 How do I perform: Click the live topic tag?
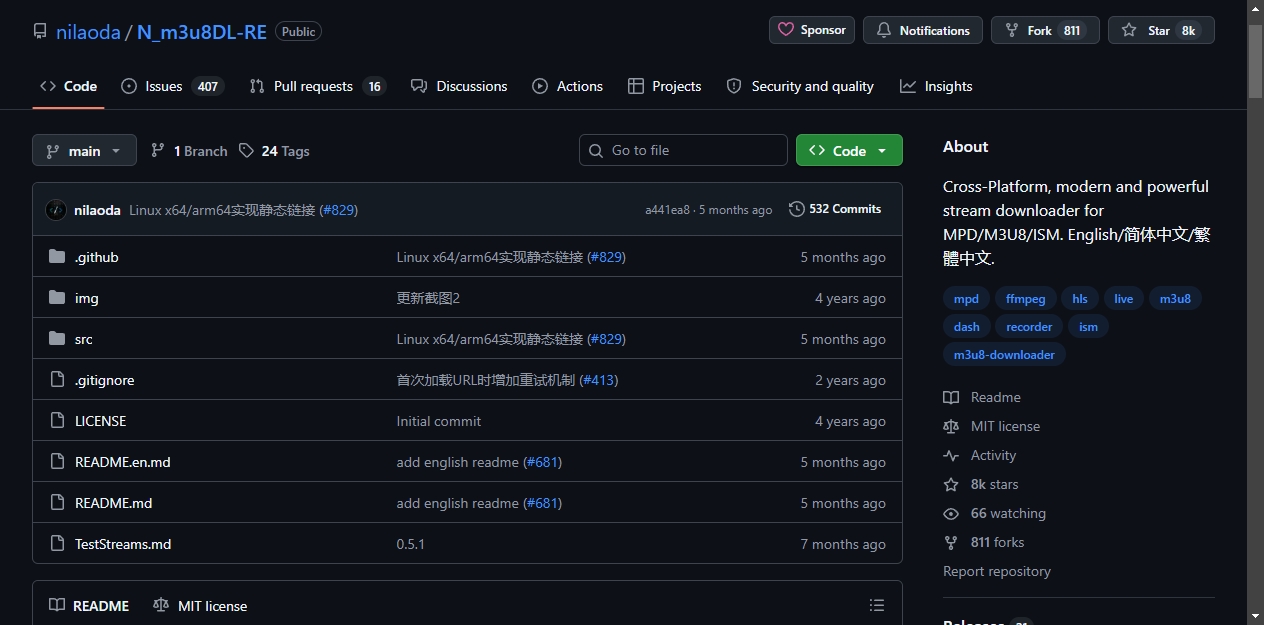[x=1124, y=299]
